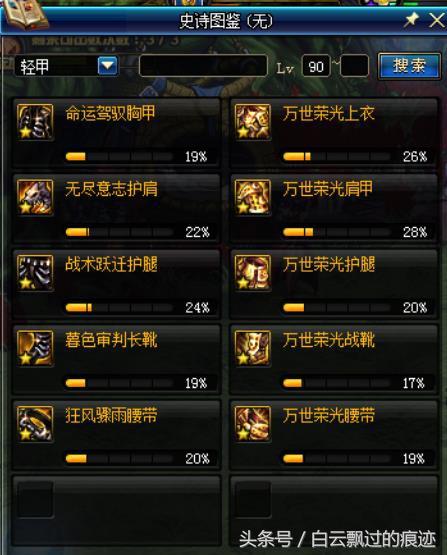Select the 万世荣光上衣 item icon

tap(253, 122)
